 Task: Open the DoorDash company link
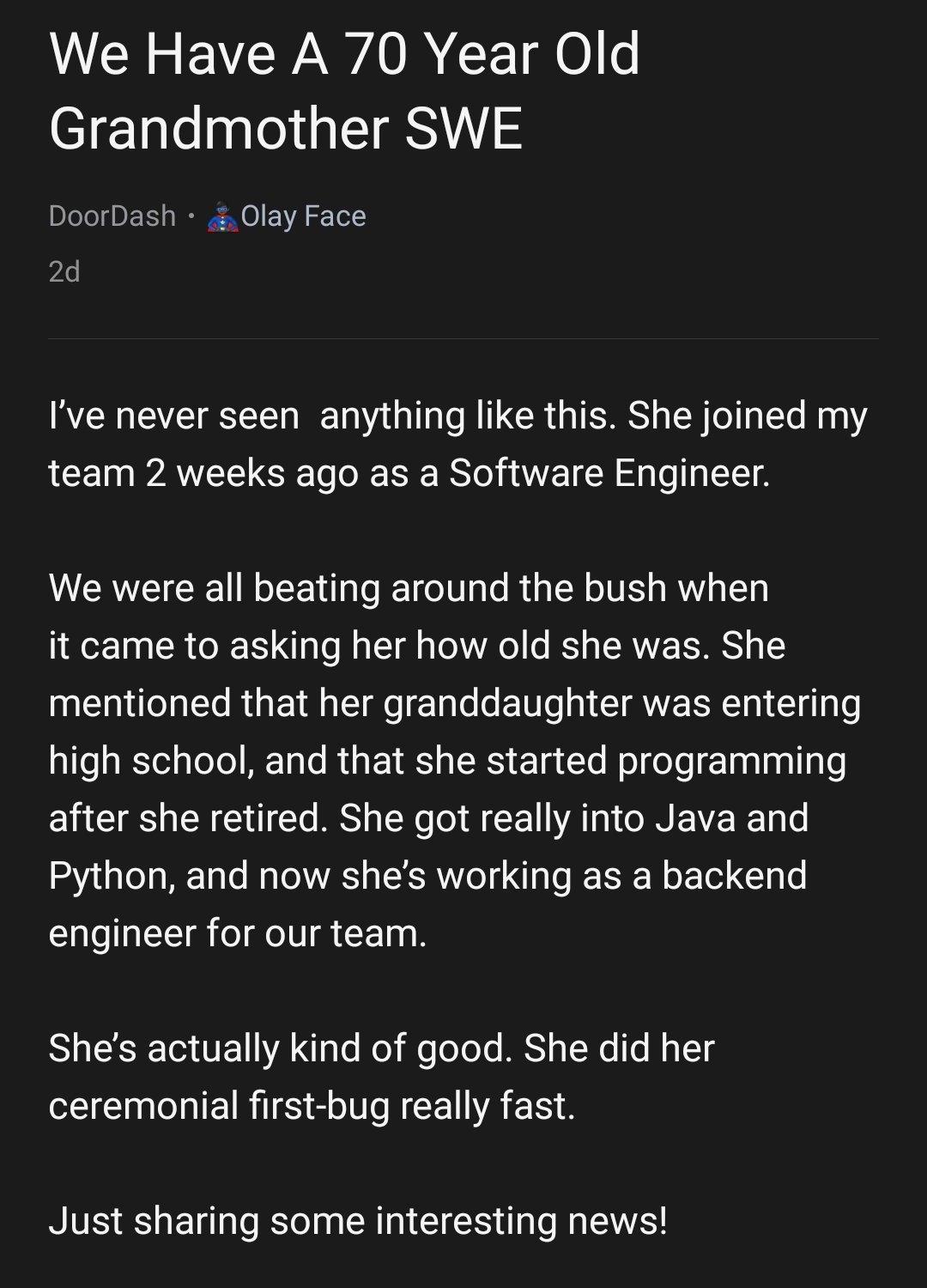click(x=112, y=216)
